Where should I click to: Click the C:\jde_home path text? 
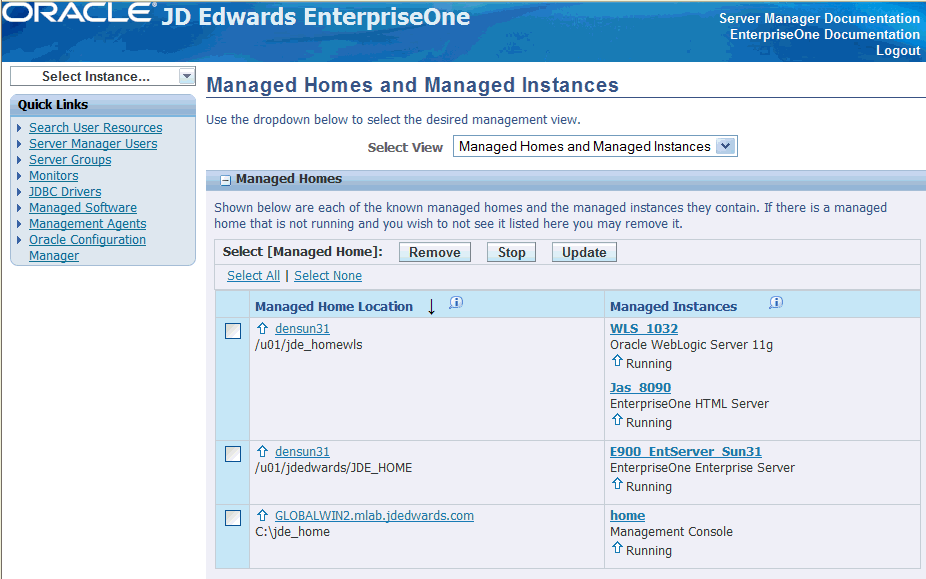pyautogui.click(x=292, y=532)
